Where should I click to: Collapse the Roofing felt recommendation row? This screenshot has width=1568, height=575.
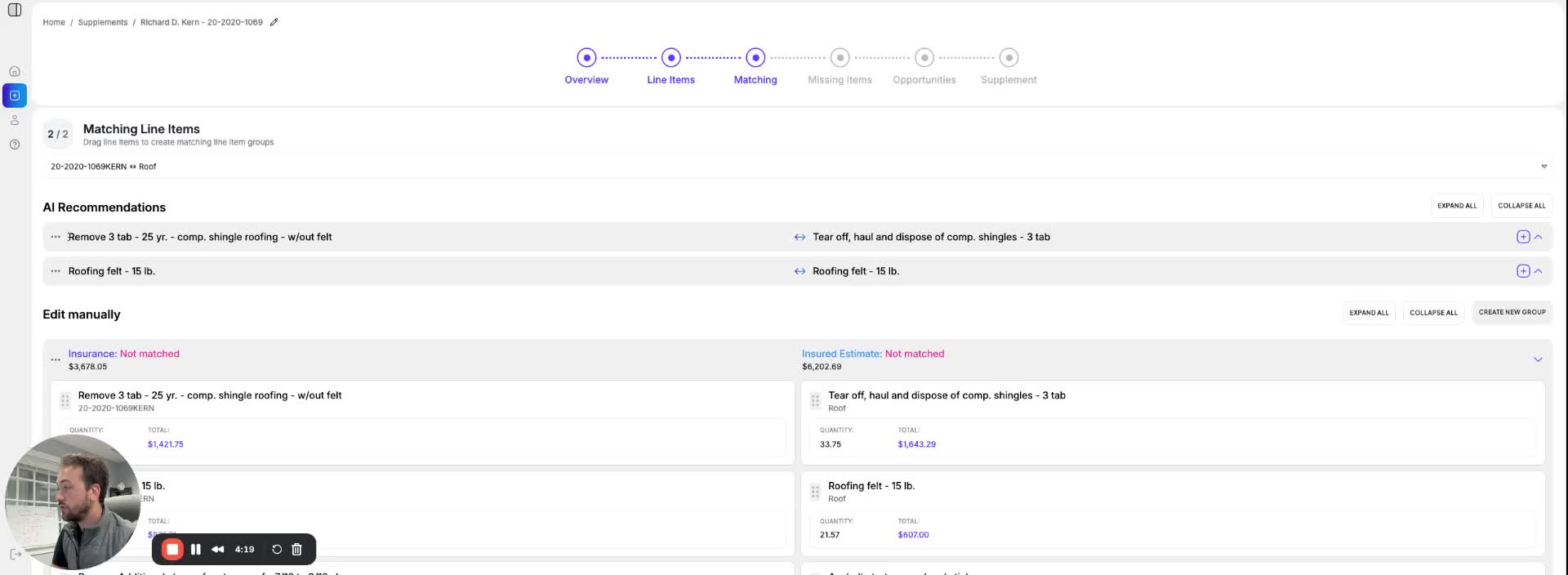[x=1539, y=271]
